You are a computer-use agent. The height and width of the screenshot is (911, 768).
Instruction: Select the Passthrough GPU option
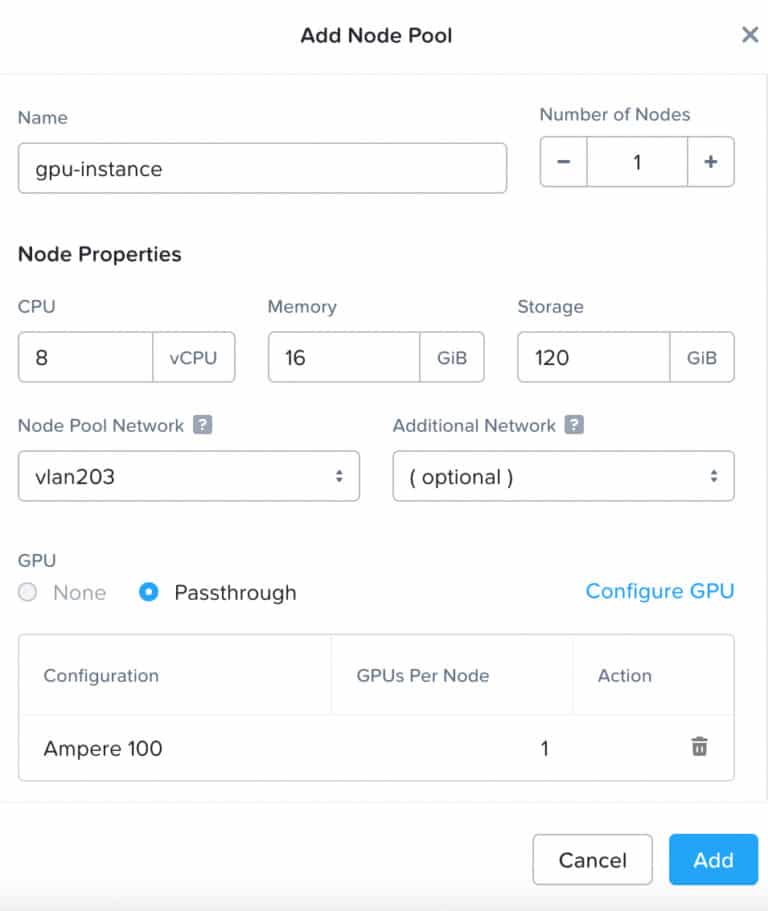click(x=149, y=592)
